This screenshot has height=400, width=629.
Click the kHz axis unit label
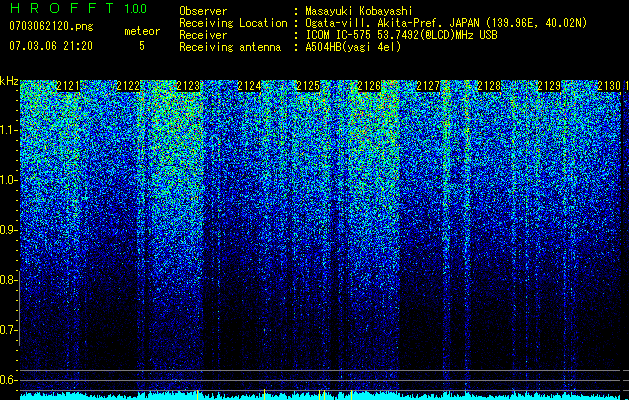click(9, 81)
